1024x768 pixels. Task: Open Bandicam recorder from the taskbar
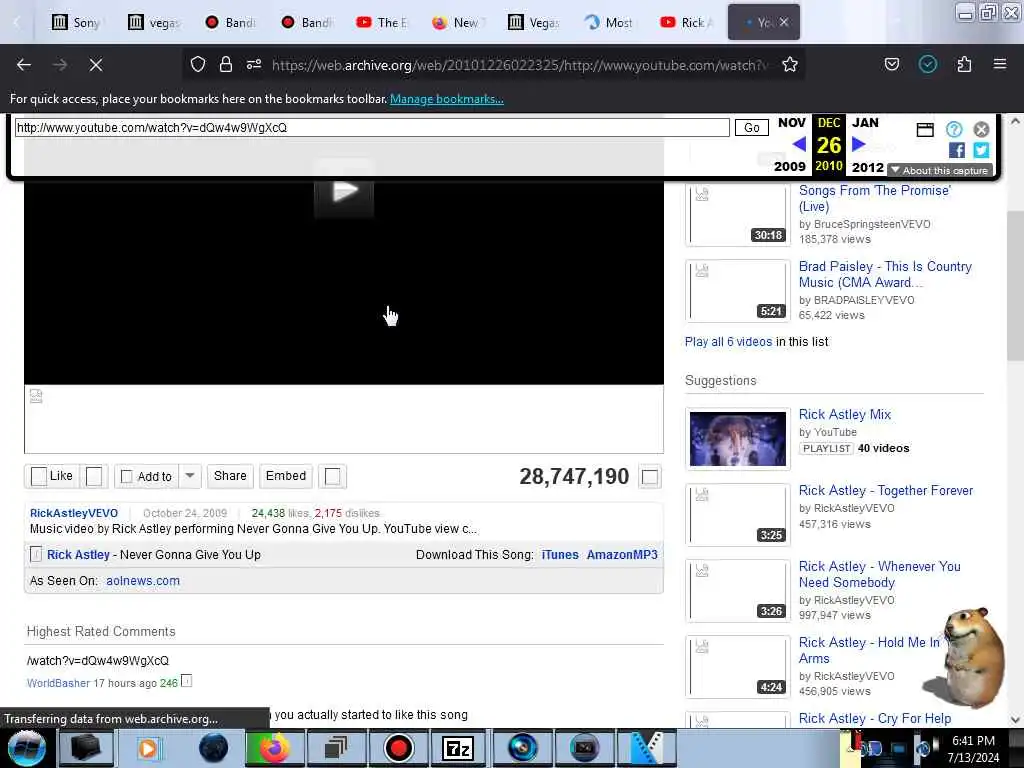398,748
